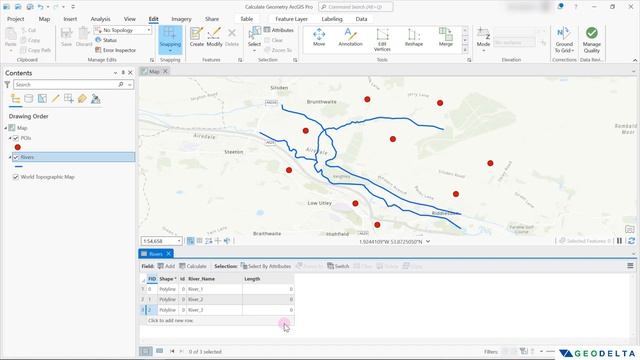Toggle POIs layer visibility checkbox

click(x=16, y=138)
